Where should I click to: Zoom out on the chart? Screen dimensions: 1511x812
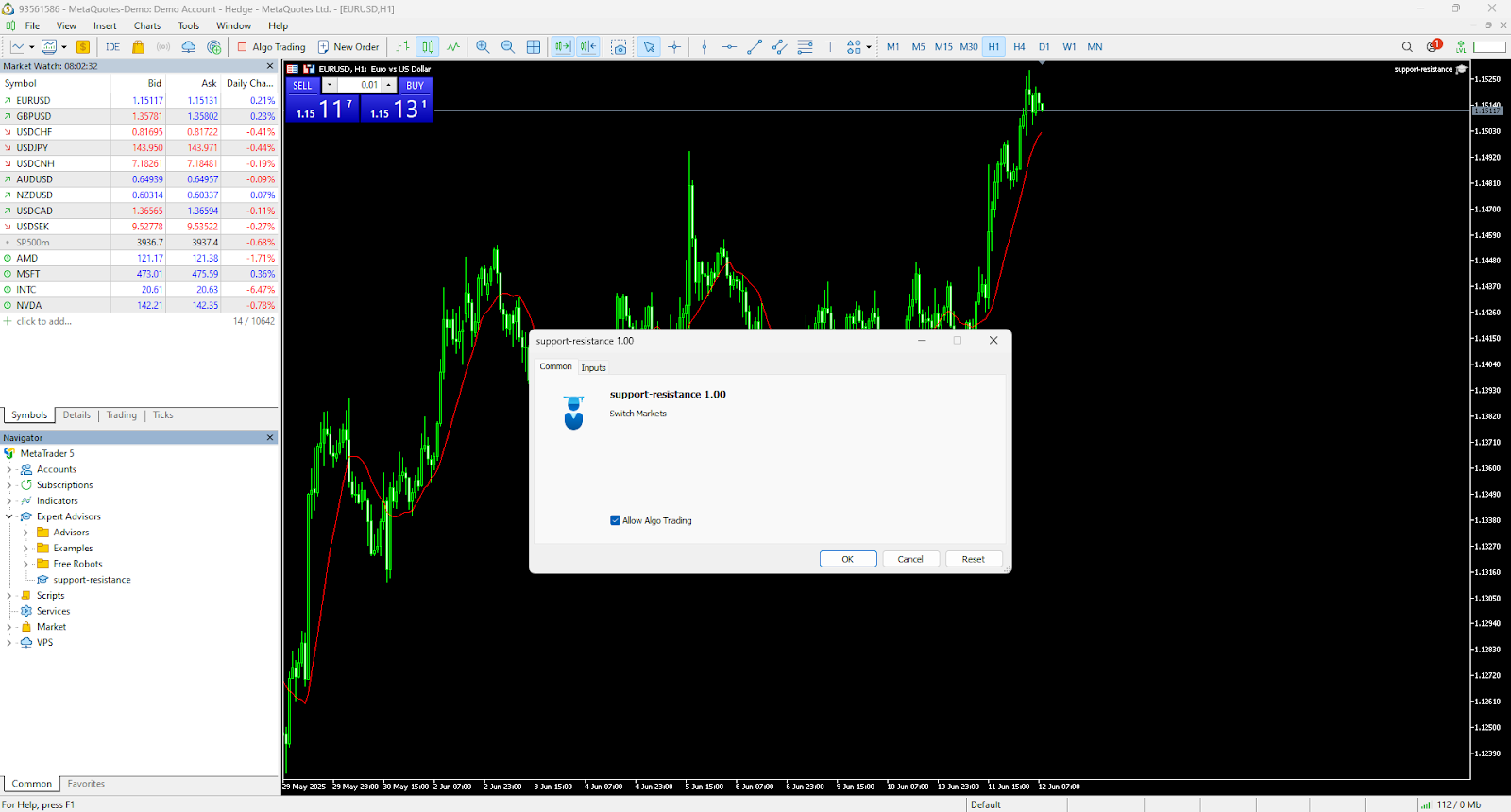coord(508,47)
